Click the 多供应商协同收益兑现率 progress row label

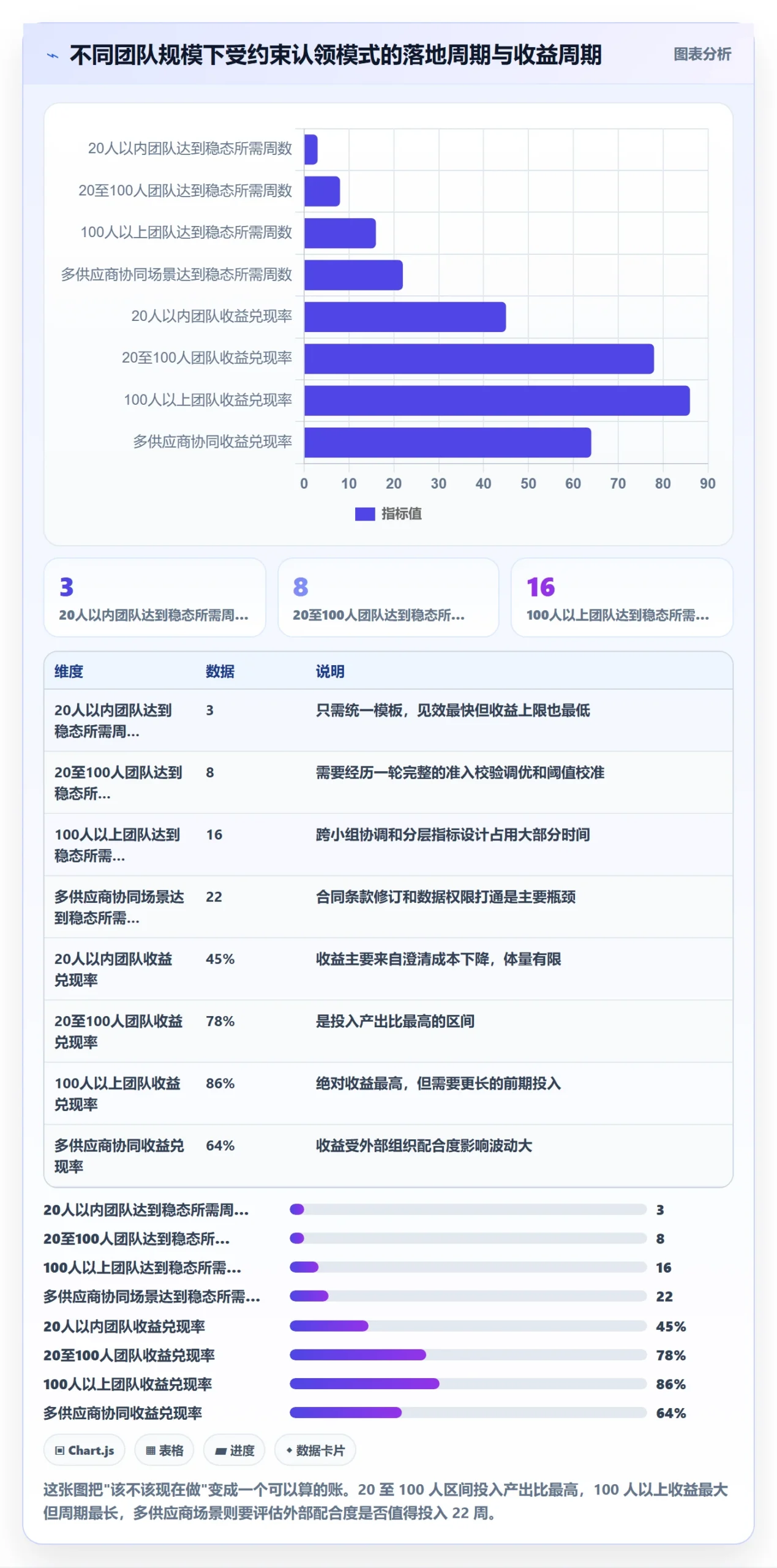pos(122,1413)
